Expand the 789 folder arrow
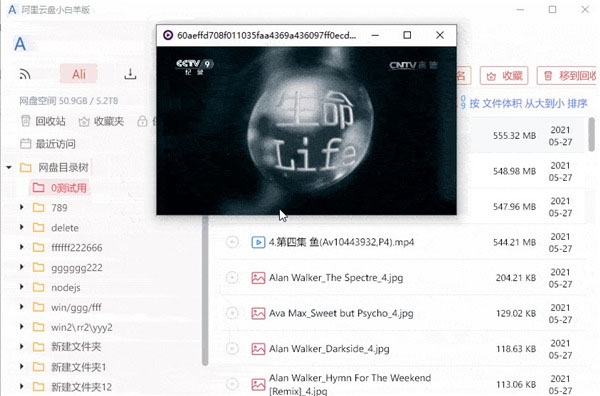 tap(22, 207)
